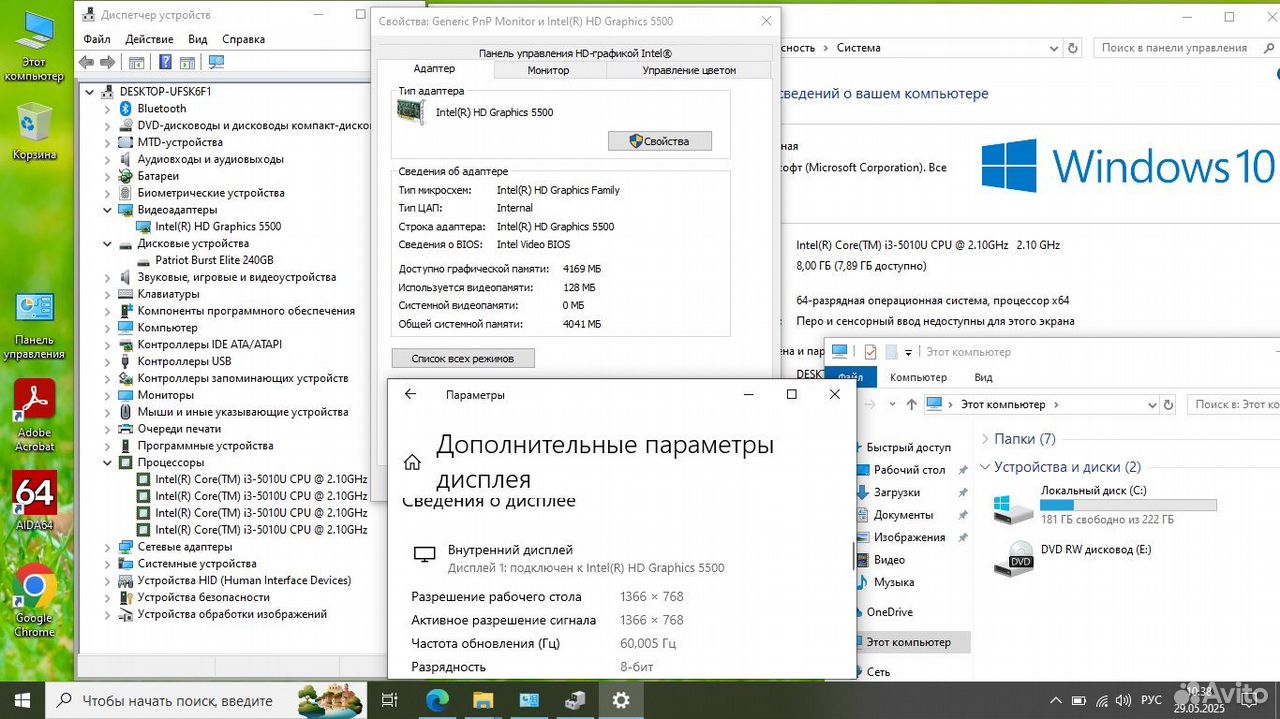Screen dimensions: 1280x719
Task: Go back with the Параметры arrow
Action: (410, 395)
